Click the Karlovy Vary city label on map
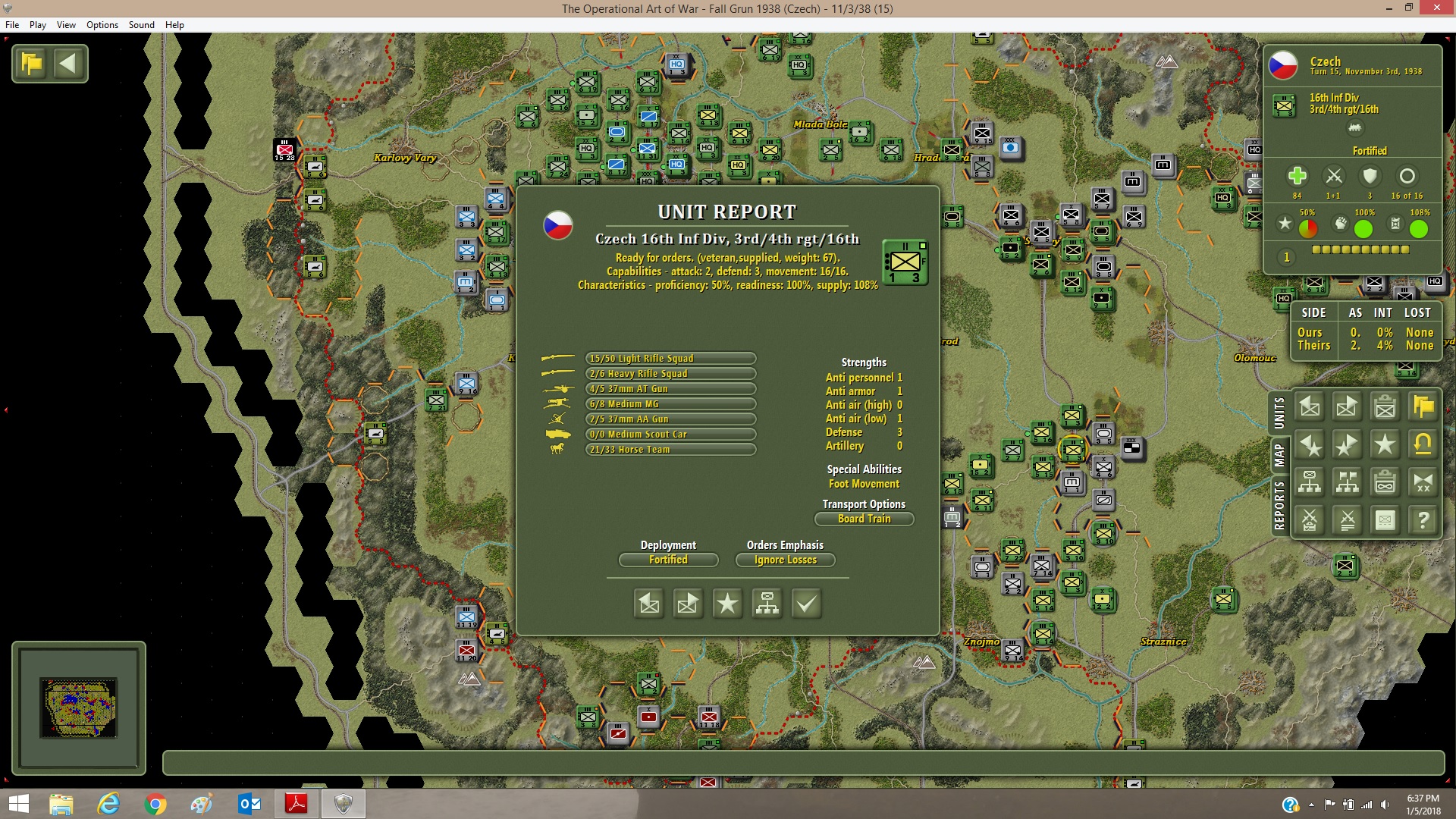 tap(405, 158)
